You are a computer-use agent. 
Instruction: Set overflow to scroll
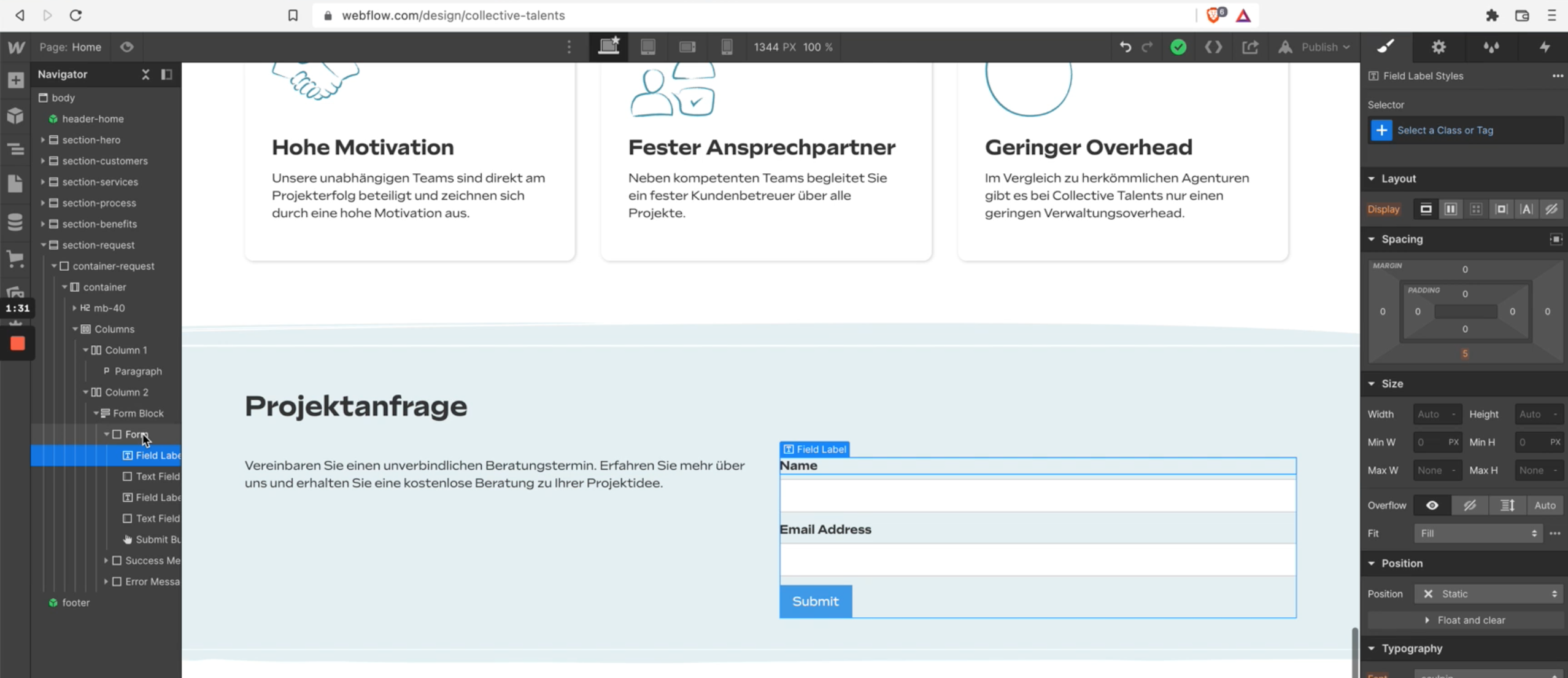coord(1507,505)
